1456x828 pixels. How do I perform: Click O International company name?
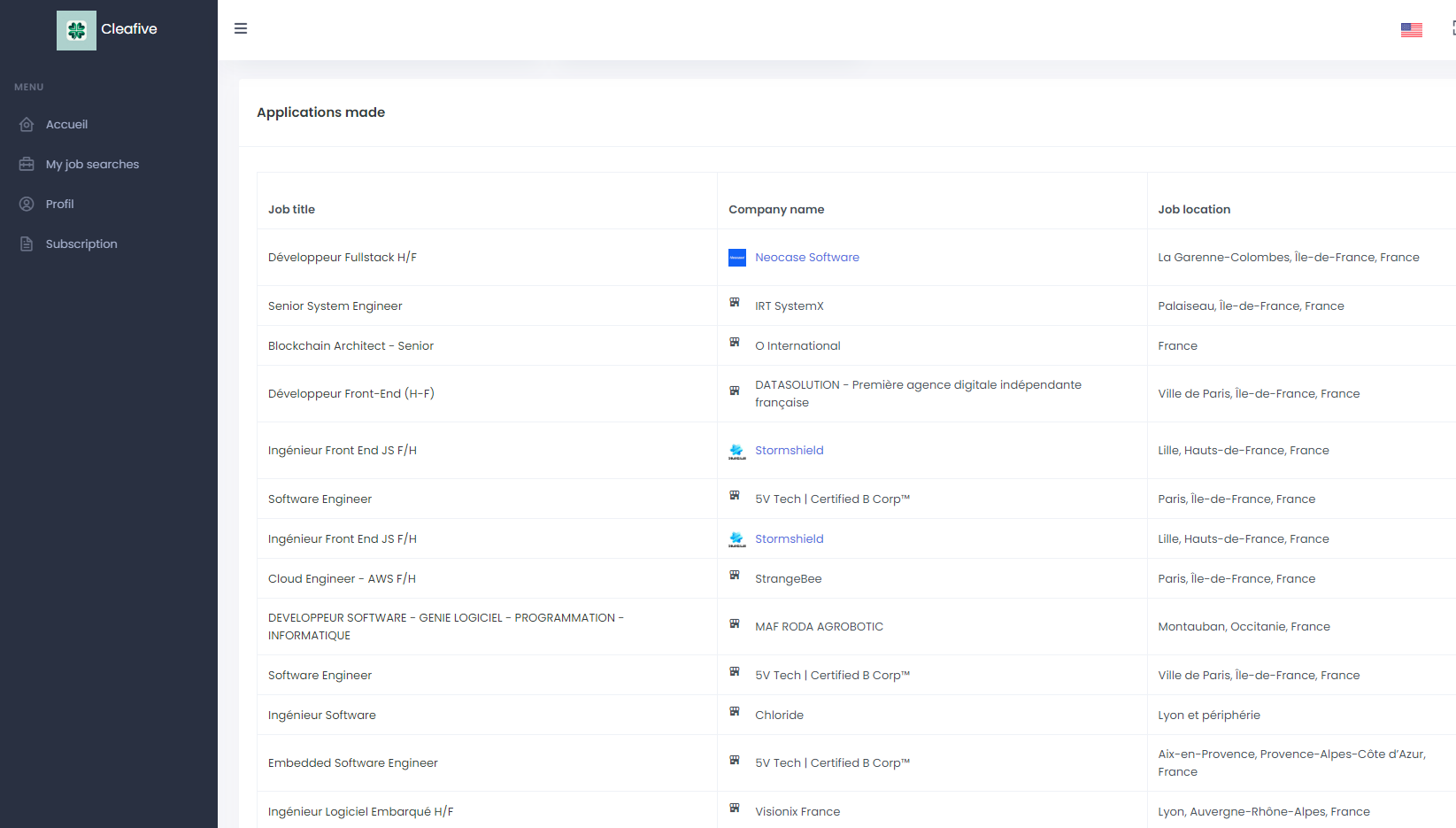click(x=797, y=345)
